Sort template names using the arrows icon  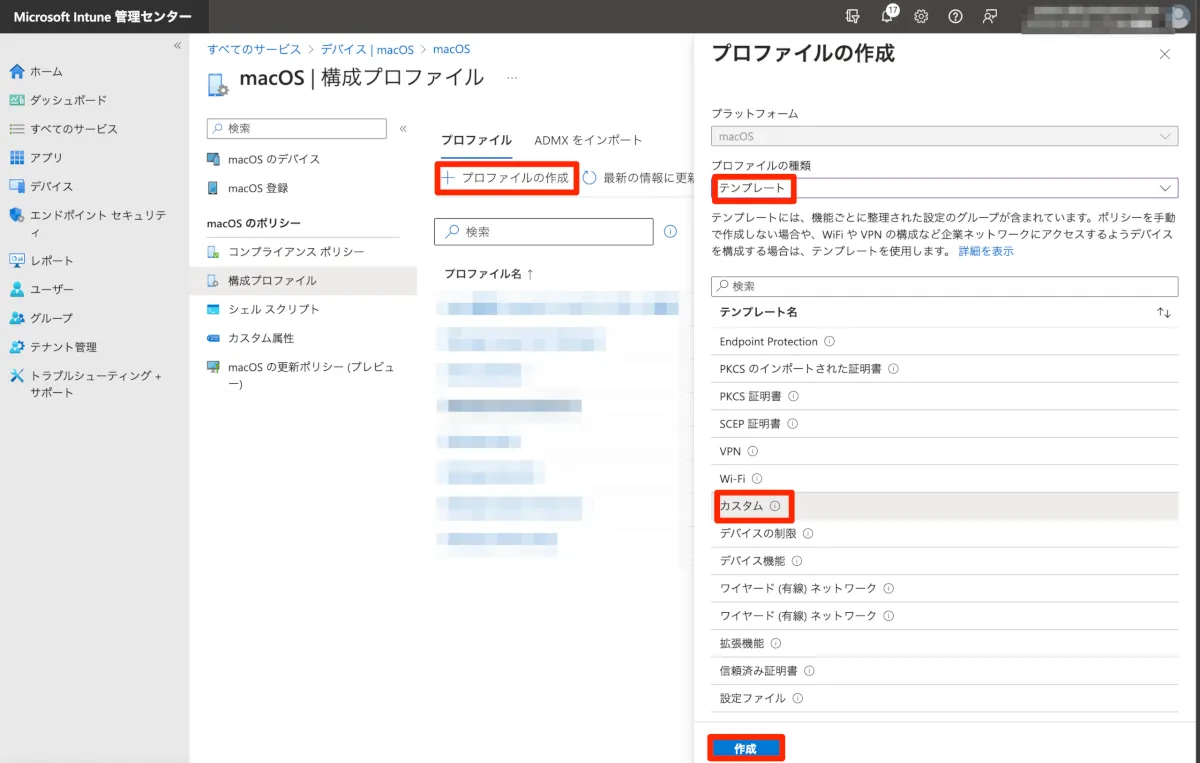(1163, 313)
